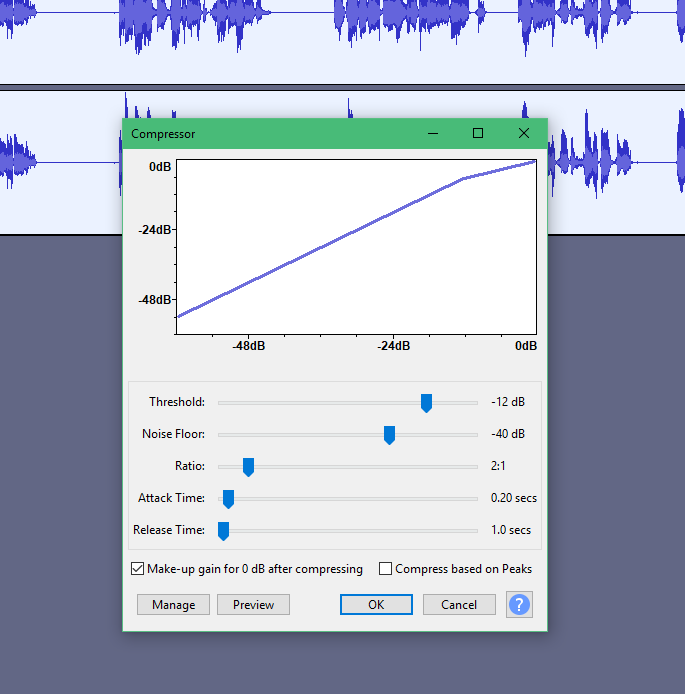Image resolution: width=685 pixels, height=694 pixels.
Task: Click the upper audio track waveform
Action: [x=342, y=42]
